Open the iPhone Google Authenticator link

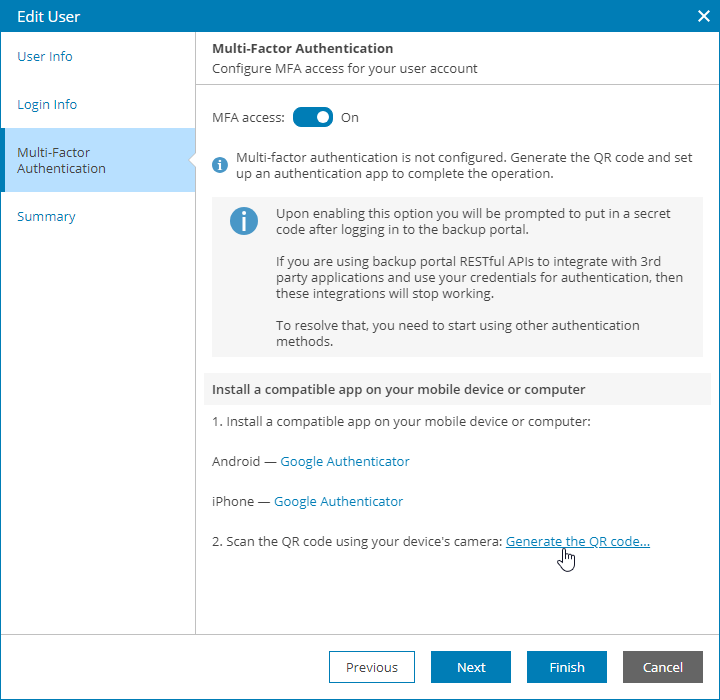[x=339, y=501]
